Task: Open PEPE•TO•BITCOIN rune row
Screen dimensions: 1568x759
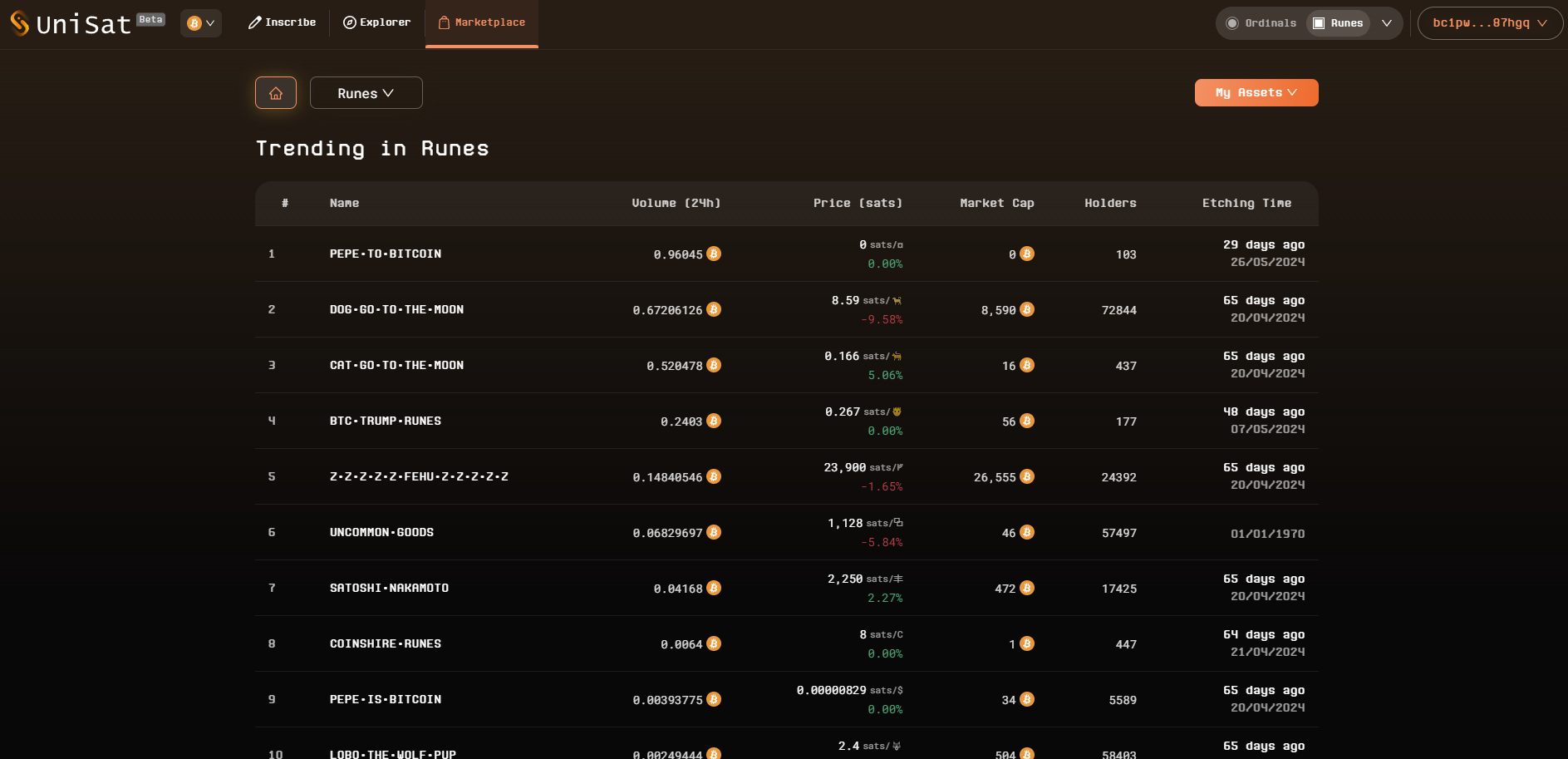Action: click(787, 254)
